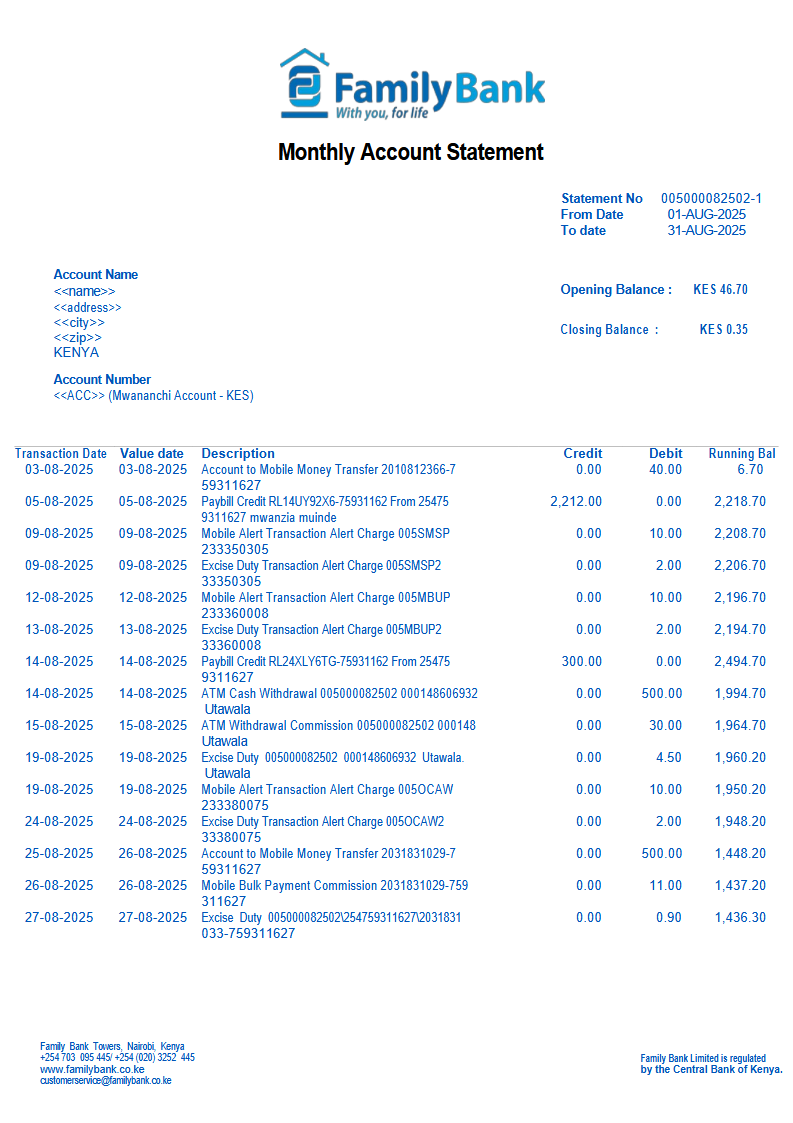Click the running balance 1,994.70

739,693
